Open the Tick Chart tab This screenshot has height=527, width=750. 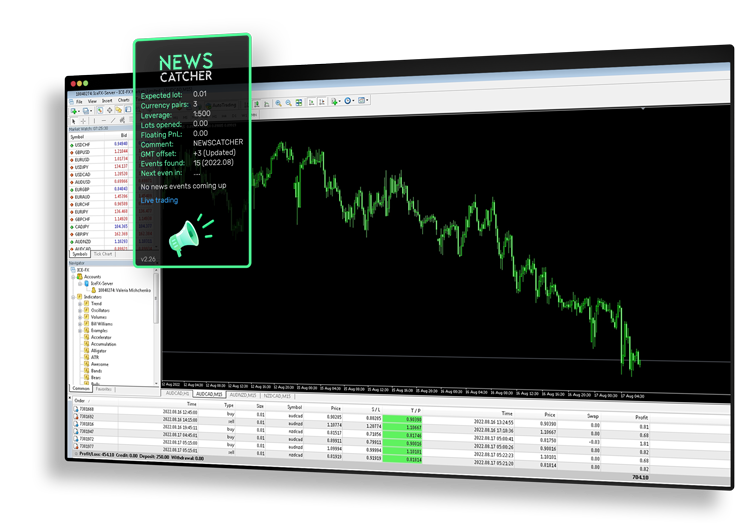coord(104,254)
